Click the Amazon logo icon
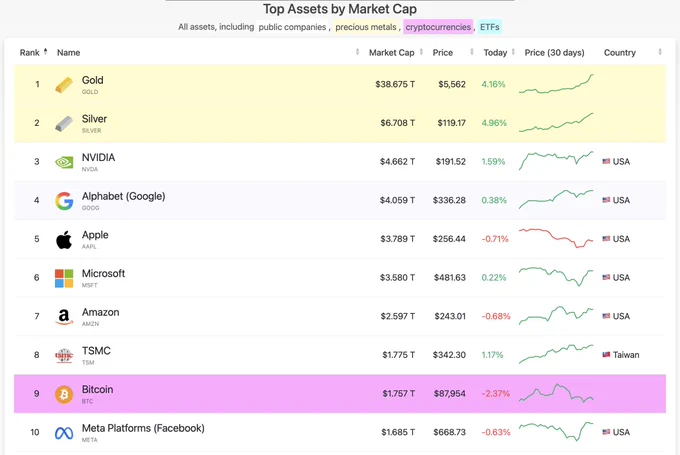This screenshot has width=680, height=455. tap(64, 317)
